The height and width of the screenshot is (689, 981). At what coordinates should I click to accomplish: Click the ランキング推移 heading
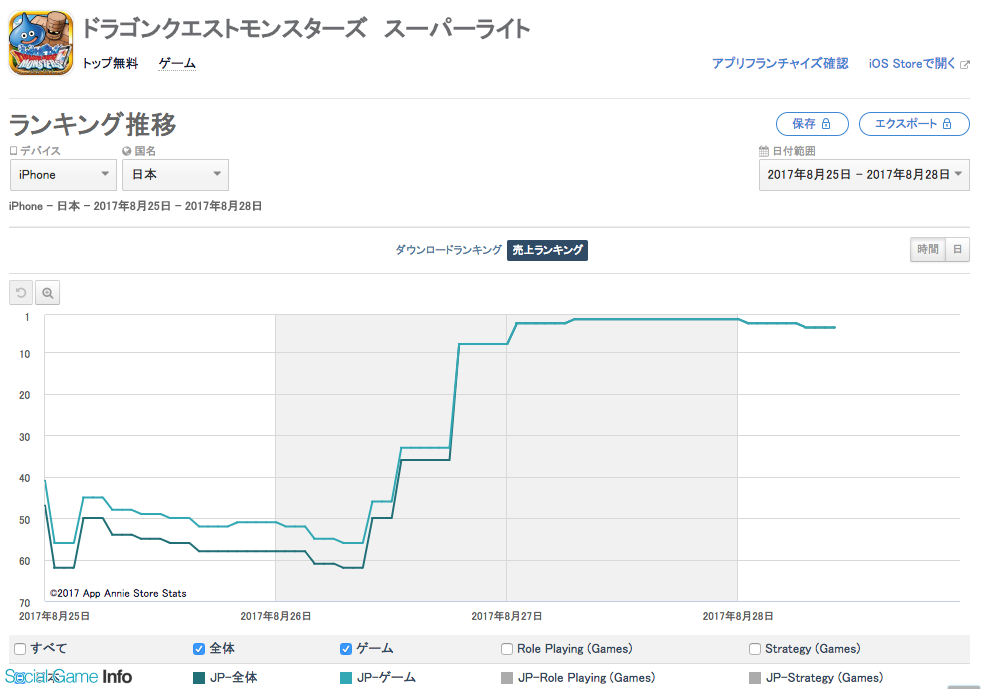pos(93,124)
